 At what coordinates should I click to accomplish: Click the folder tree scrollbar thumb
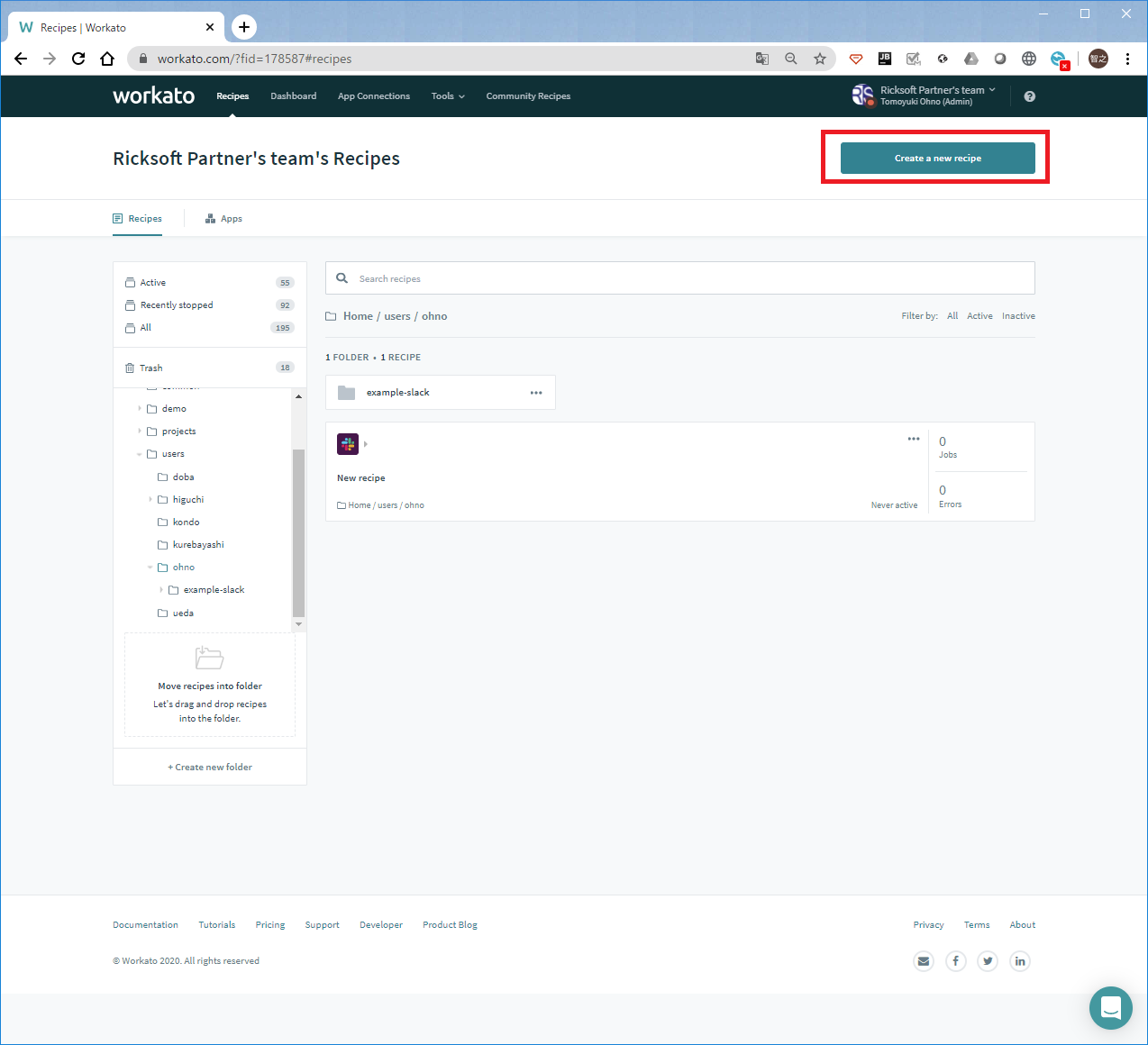pos(298,532)
